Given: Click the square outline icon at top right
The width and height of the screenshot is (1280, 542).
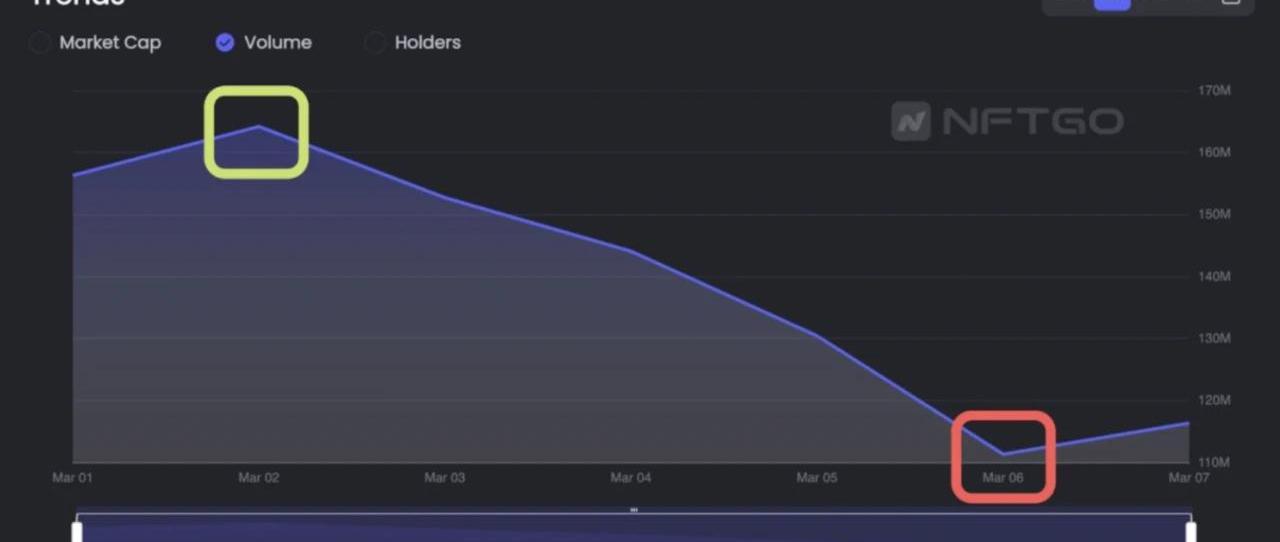Looking at the screenshot, I should pos(1231,3).
